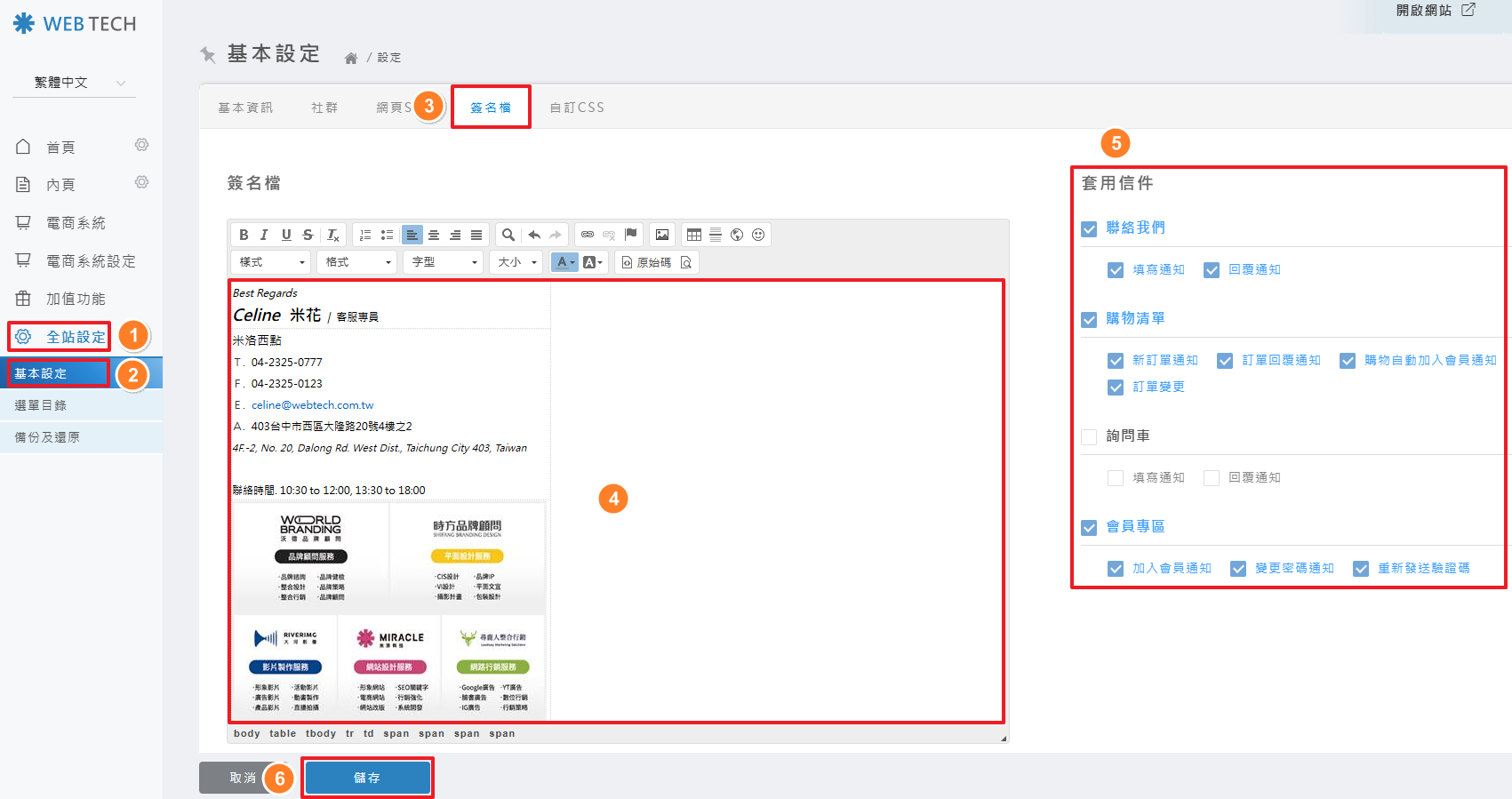Click the insert link icon
This screenshot has width=1512, height=799.
tap(588, 235)
